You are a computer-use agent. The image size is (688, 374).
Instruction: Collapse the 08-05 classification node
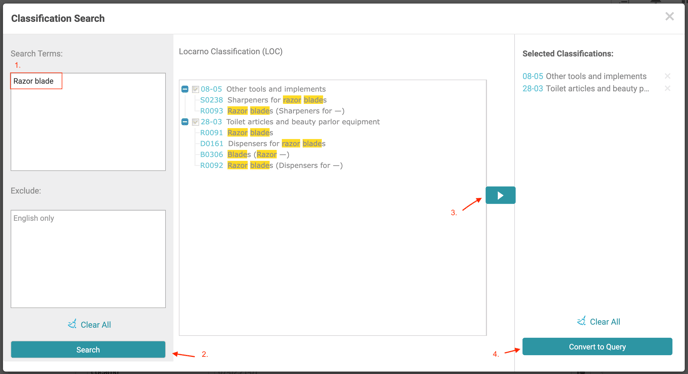[185, 89]
